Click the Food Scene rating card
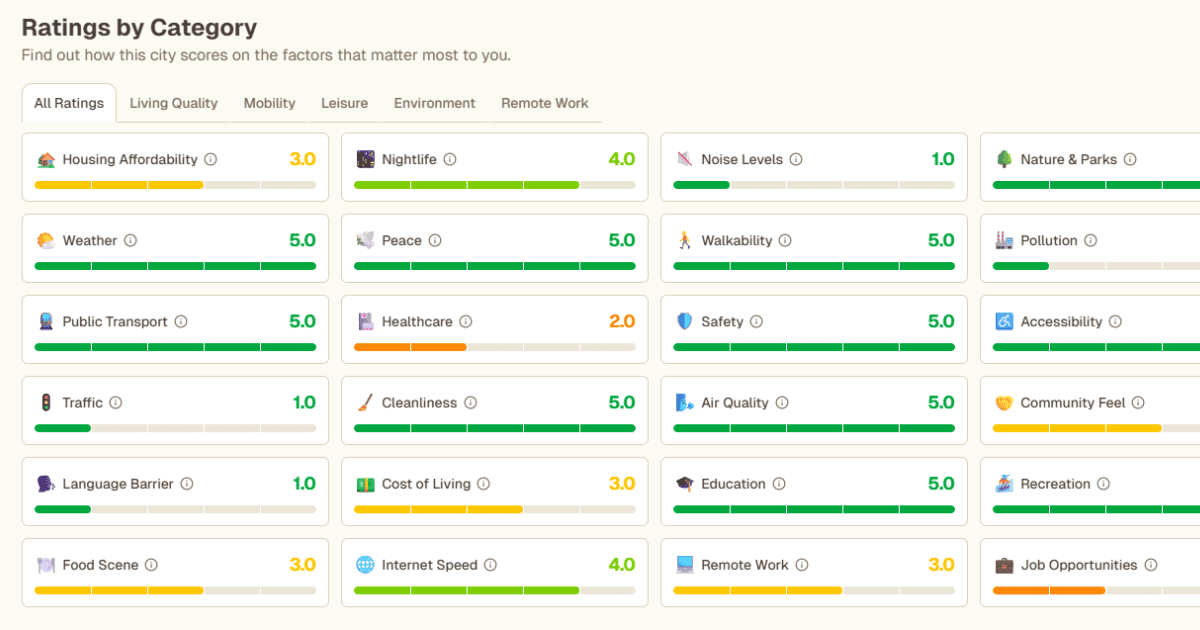Screen dimensions: 1200x630 click(175, 573)
